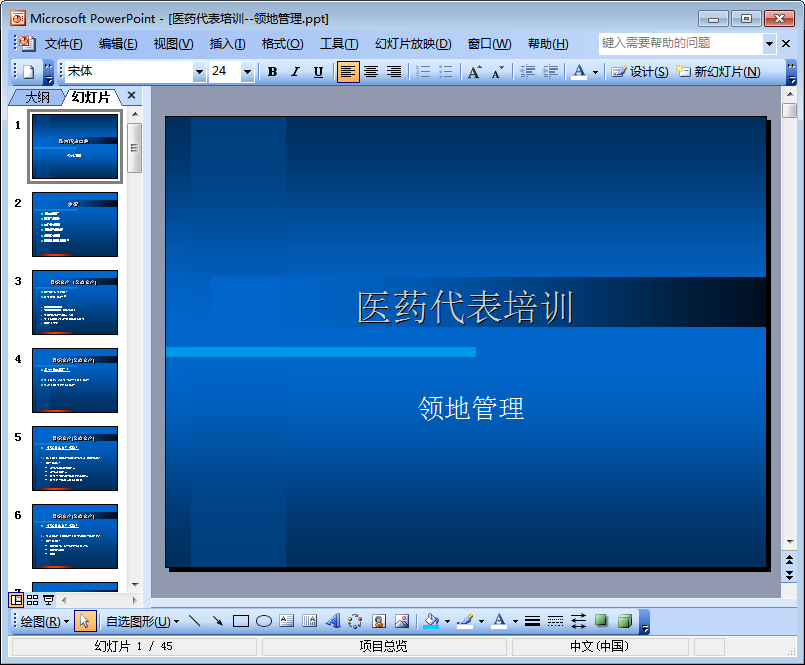
Task: Switch to the 大纲 tab
Action: coord(37,97)
